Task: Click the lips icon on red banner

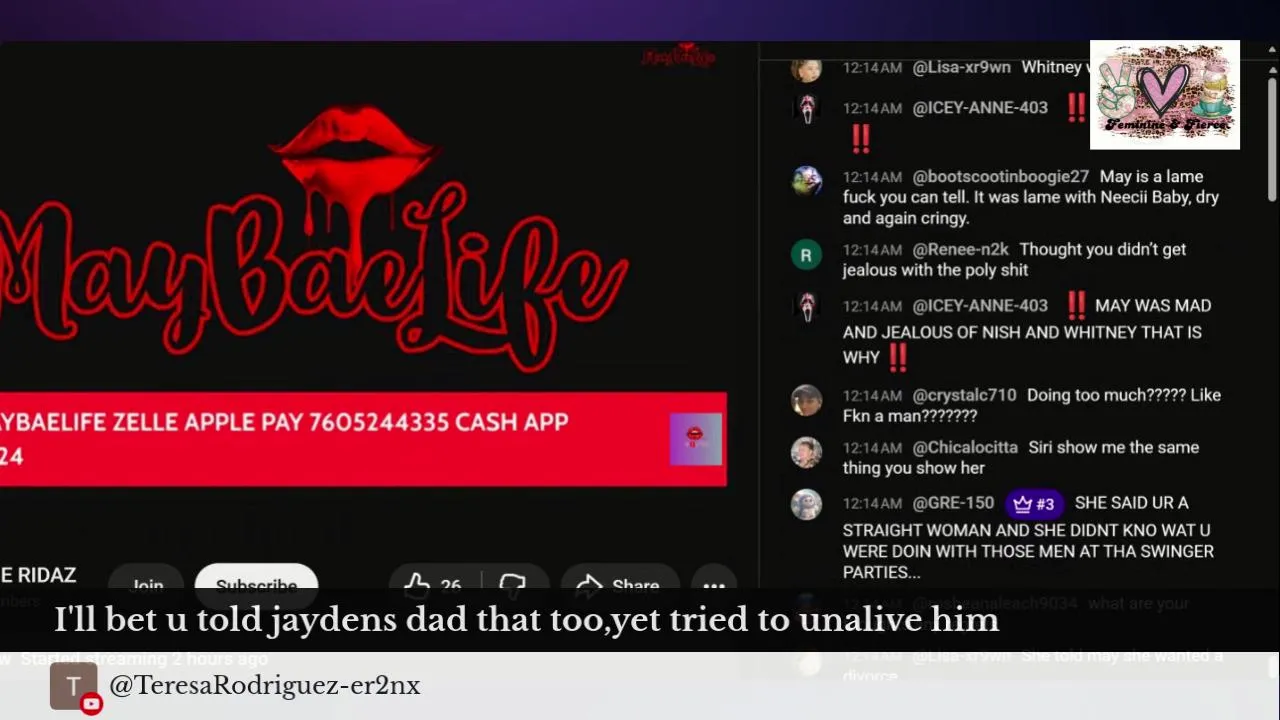Action: 695,439
